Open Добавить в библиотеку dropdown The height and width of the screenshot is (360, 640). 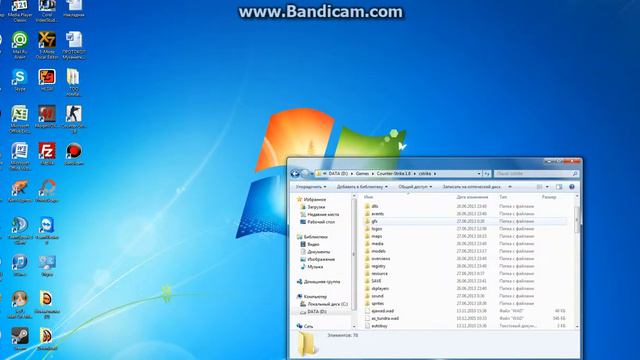click(362, 187)
